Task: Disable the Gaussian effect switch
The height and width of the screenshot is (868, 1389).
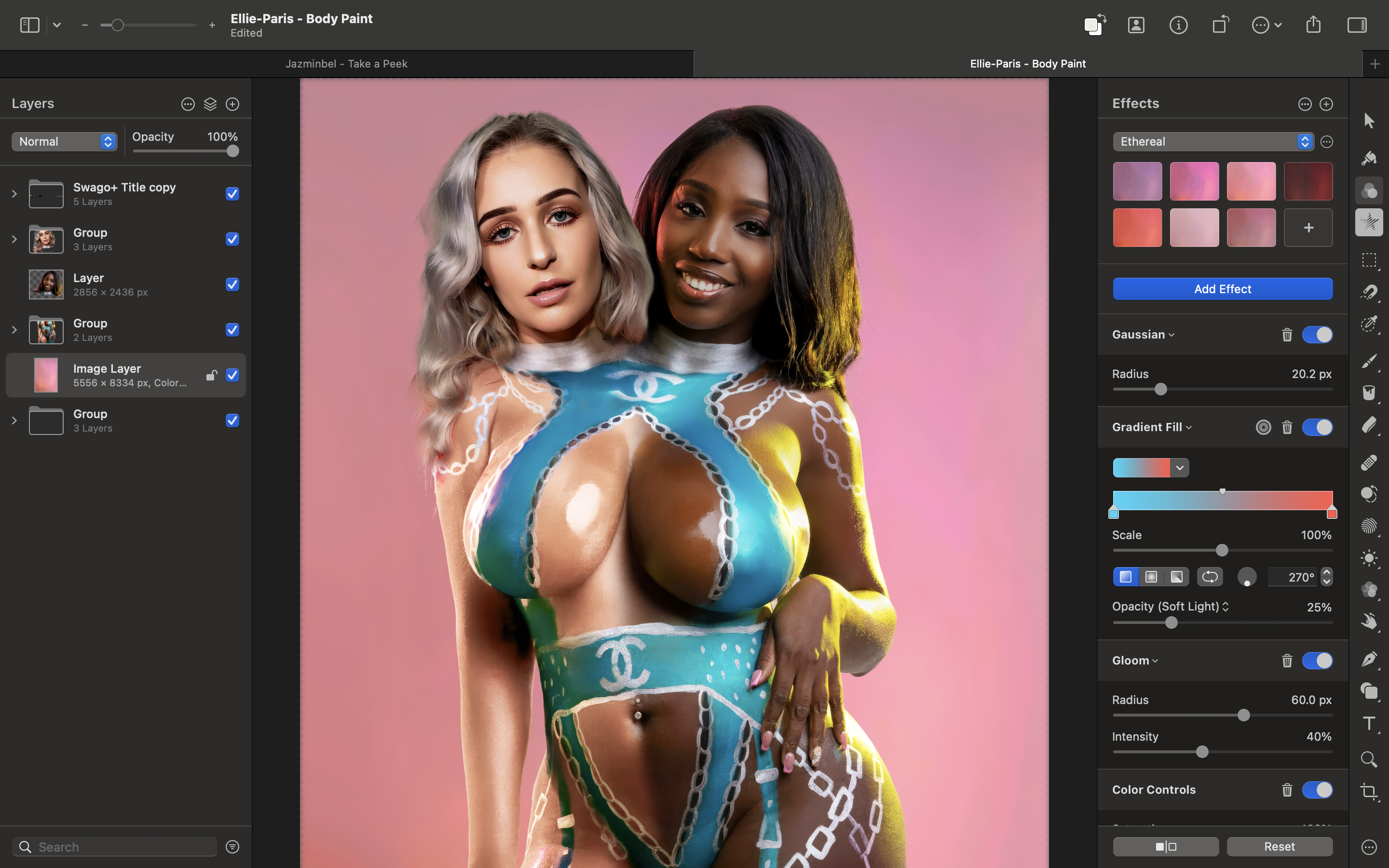Action: pos(1317,335)
